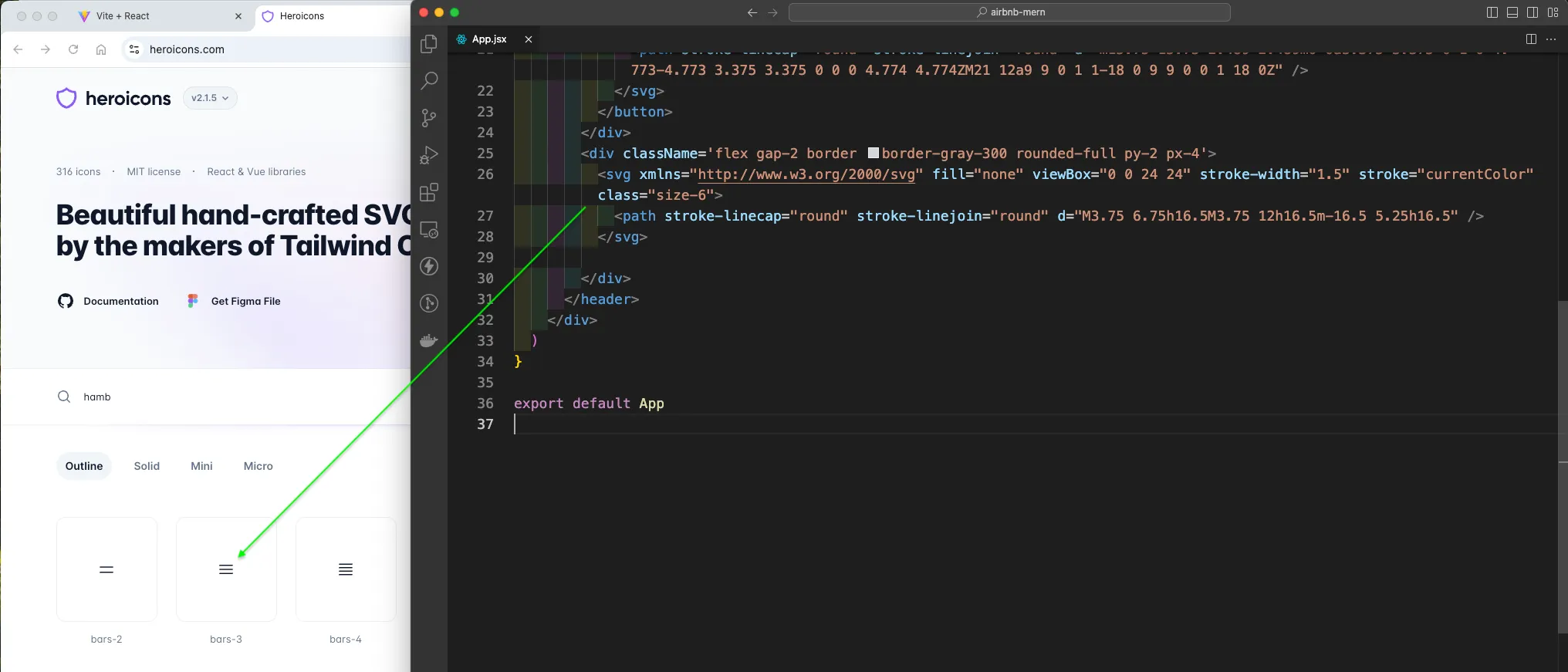Select the Micro icon style
1568x672 pixels.
259,466
